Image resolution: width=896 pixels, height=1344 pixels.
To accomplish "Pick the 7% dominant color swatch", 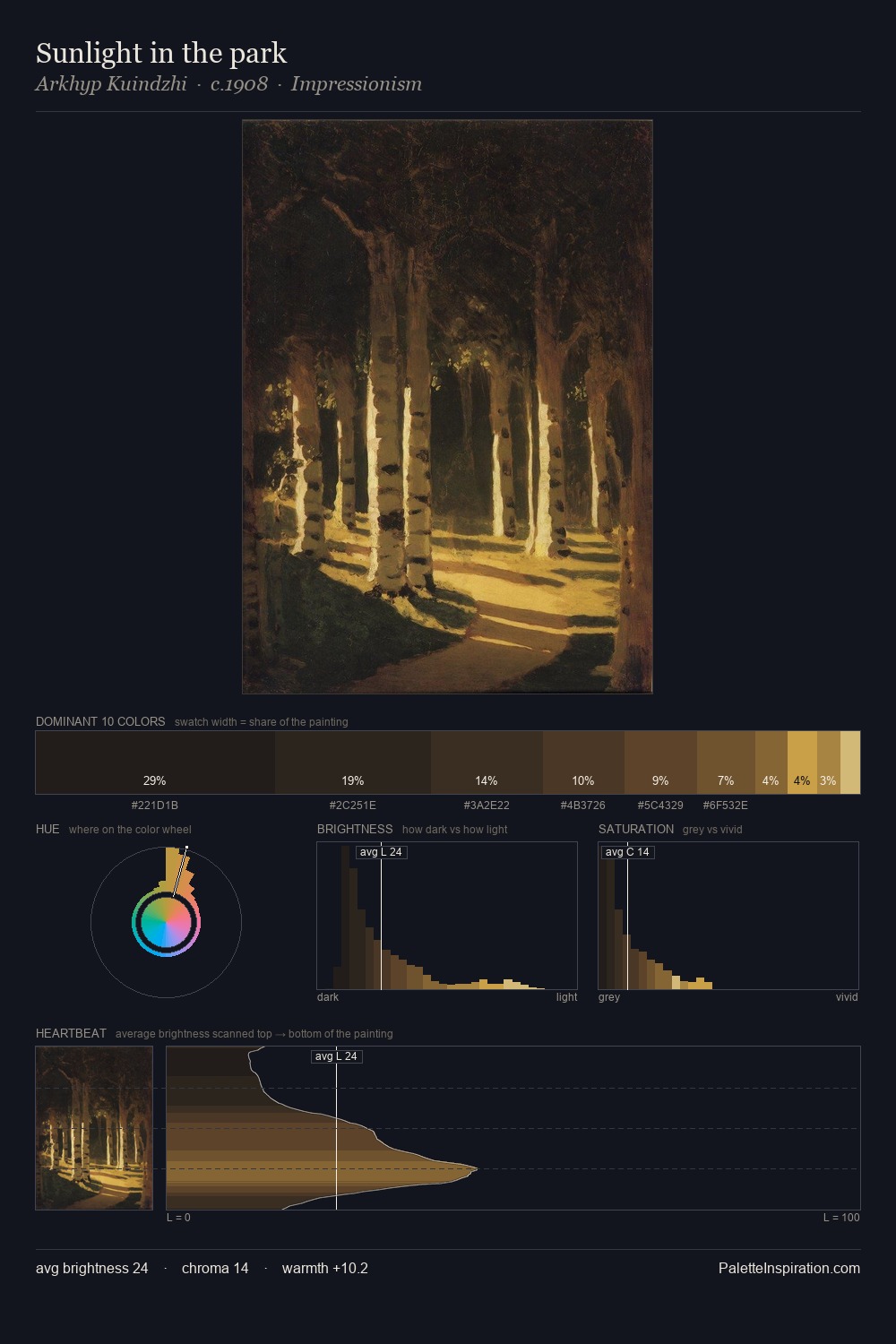I will pos(726,762).
